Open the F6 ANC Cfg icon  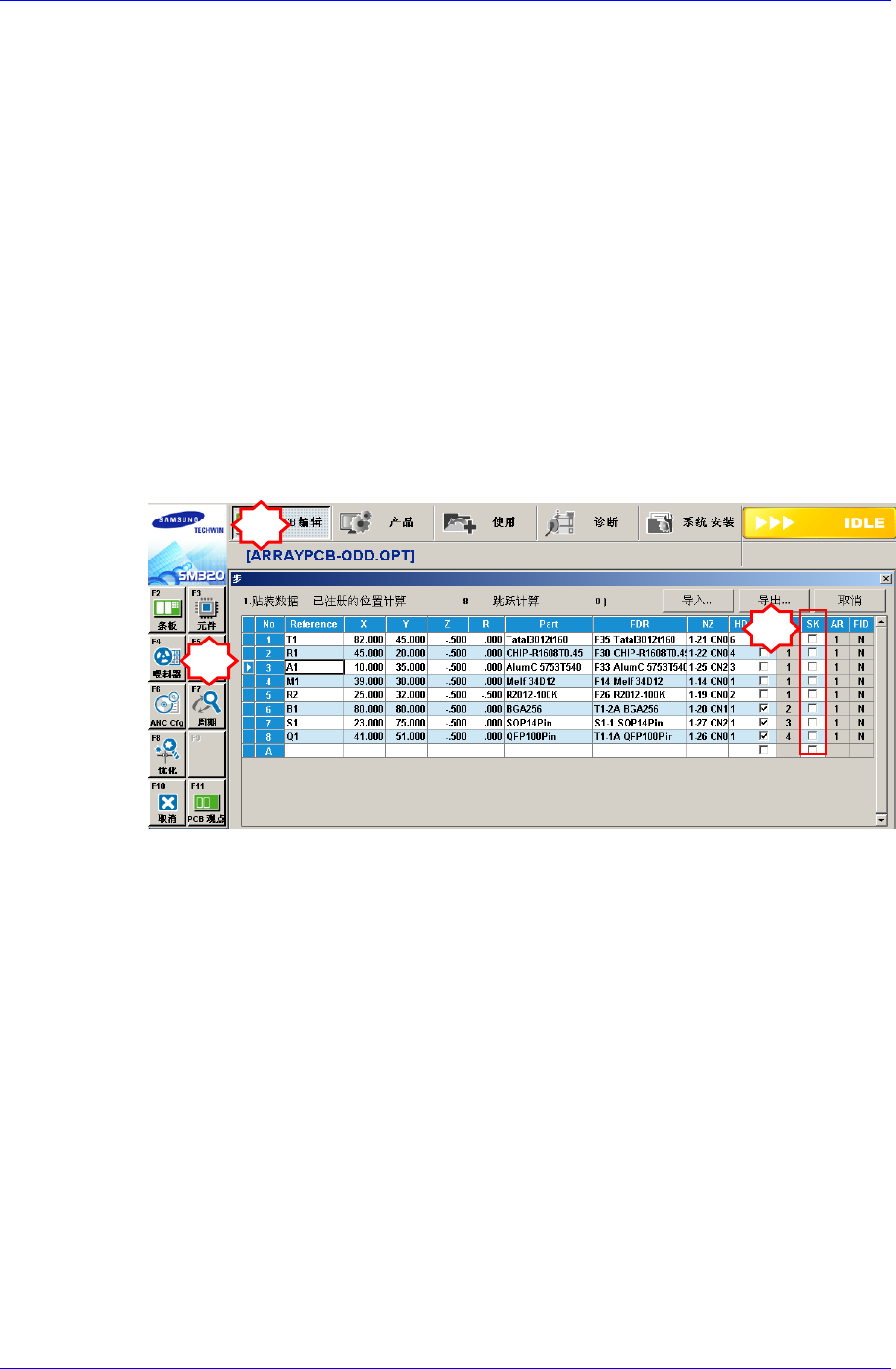167,706
